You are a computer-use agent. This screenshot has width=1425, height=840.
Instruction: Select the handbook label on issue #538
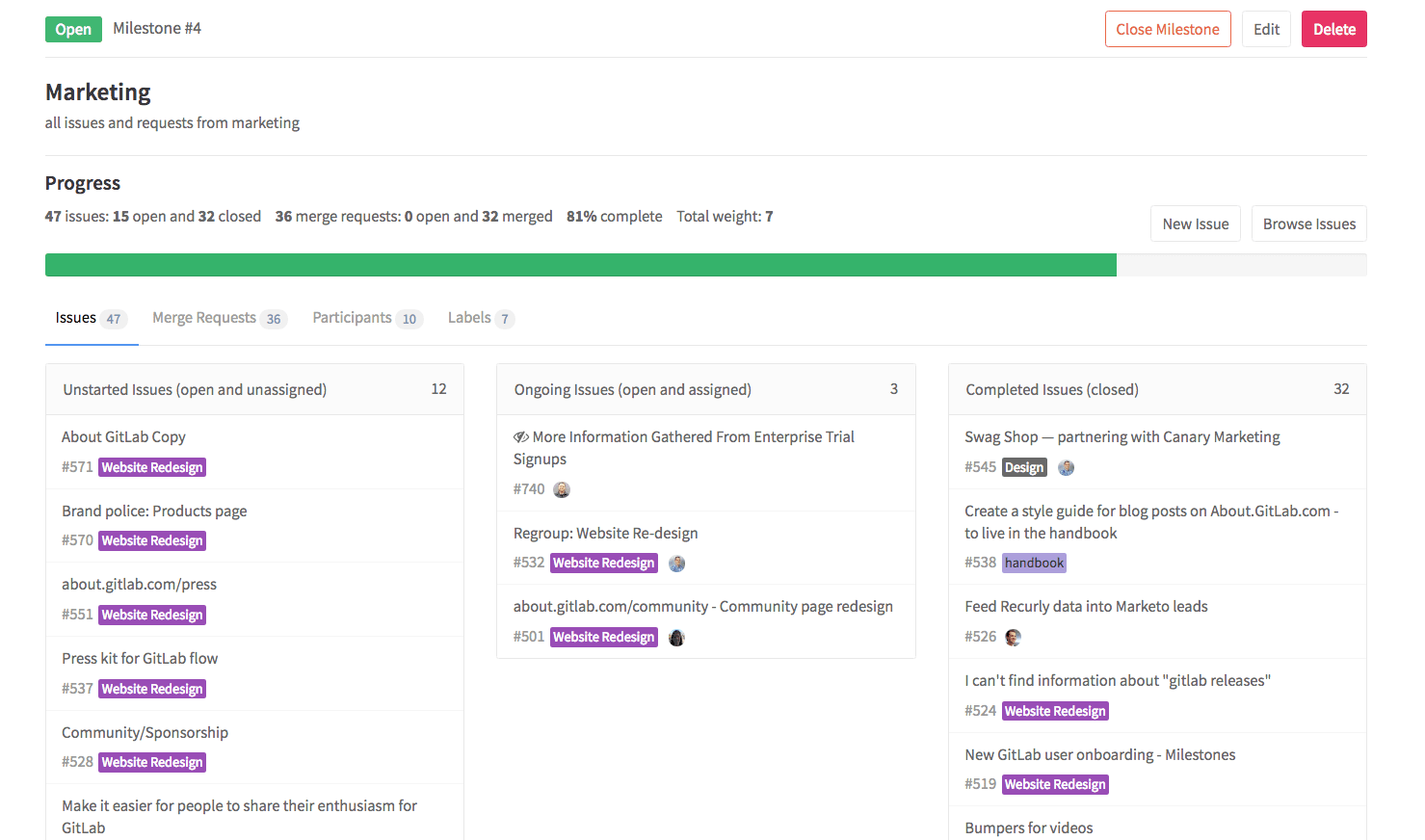click(1034, 562)
